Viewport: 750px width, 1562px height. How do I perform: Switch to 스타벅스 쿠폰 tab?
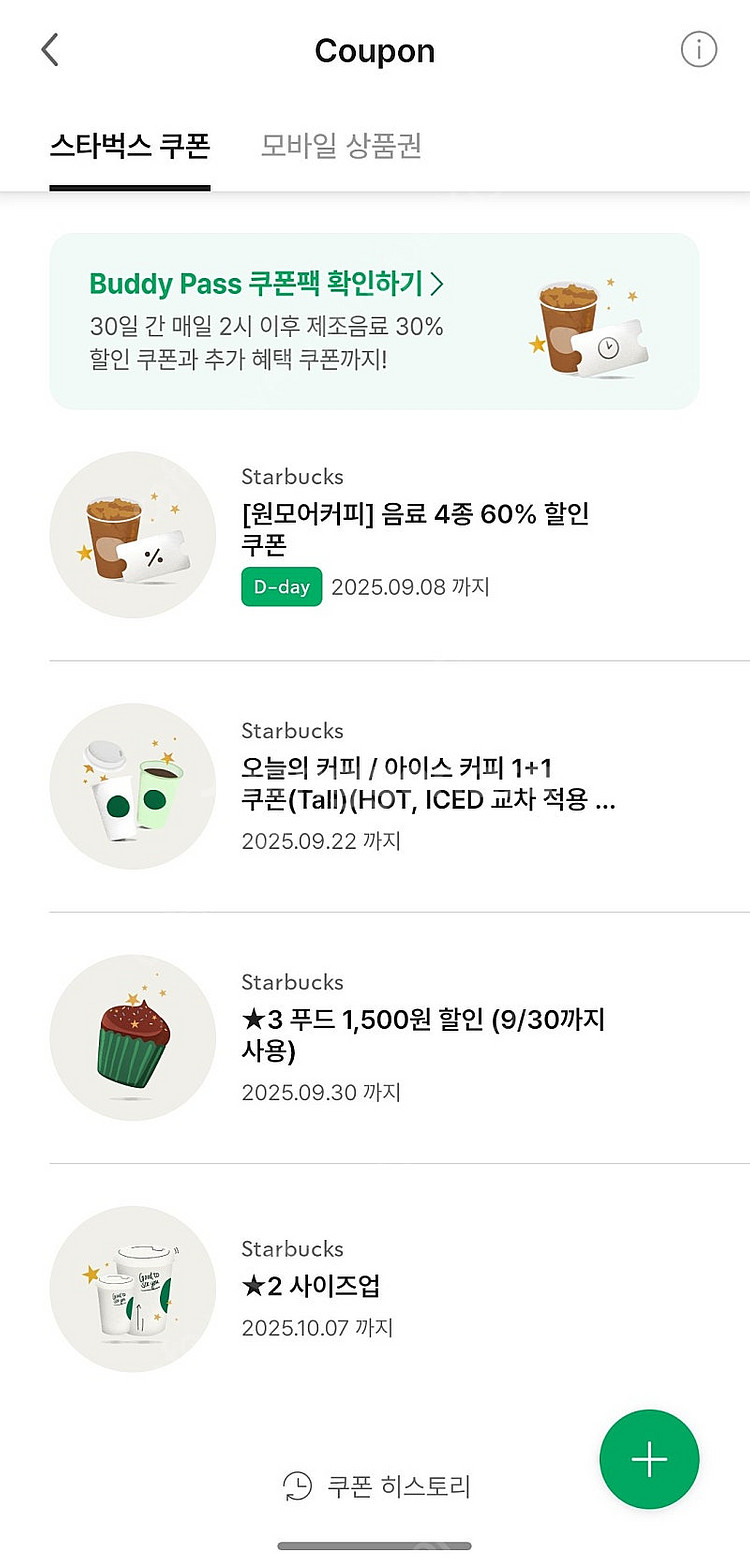[x=130, y=146]
